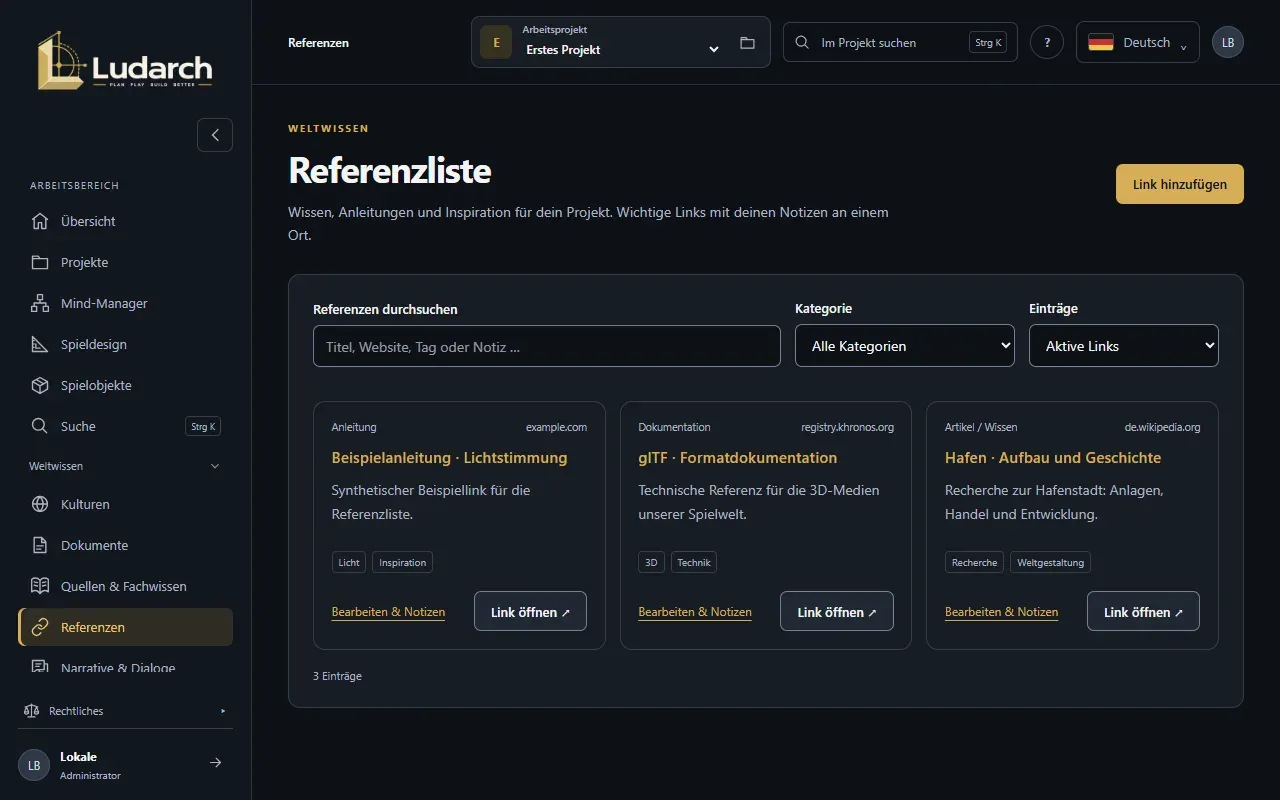Click Bearbeiten & Notizen on Hafen card
This screenshot has width=1280, height=800.
1001,612
